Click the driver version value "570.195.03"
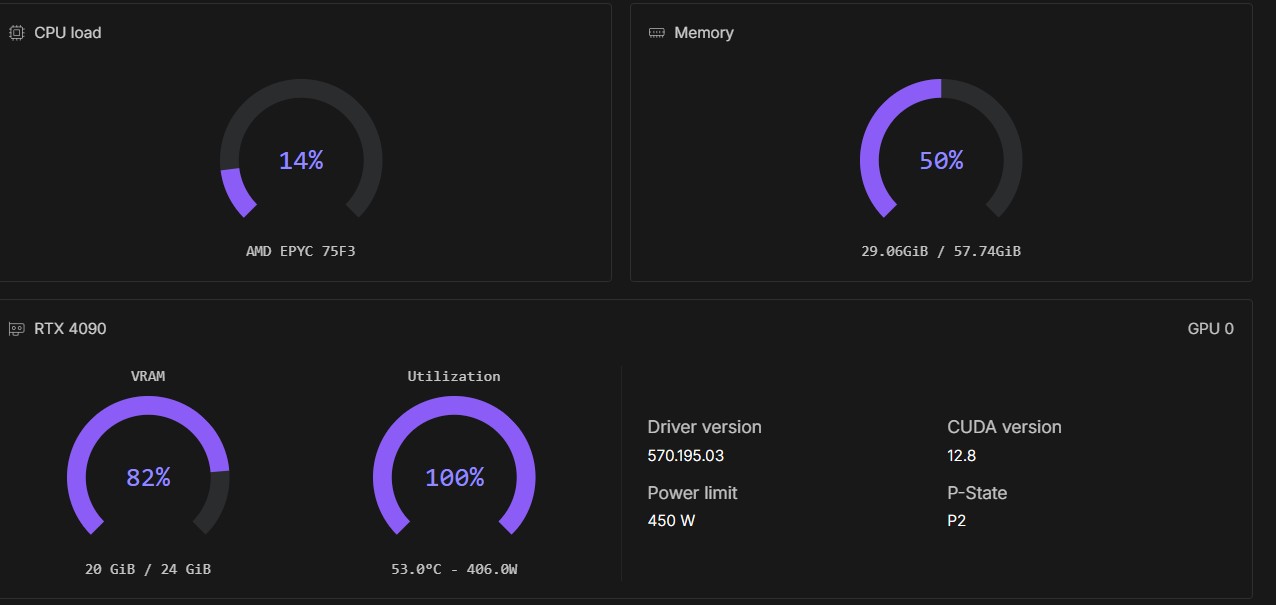Image resolution: width=1276 pixels, height=605 pixels. click(686, 456)
